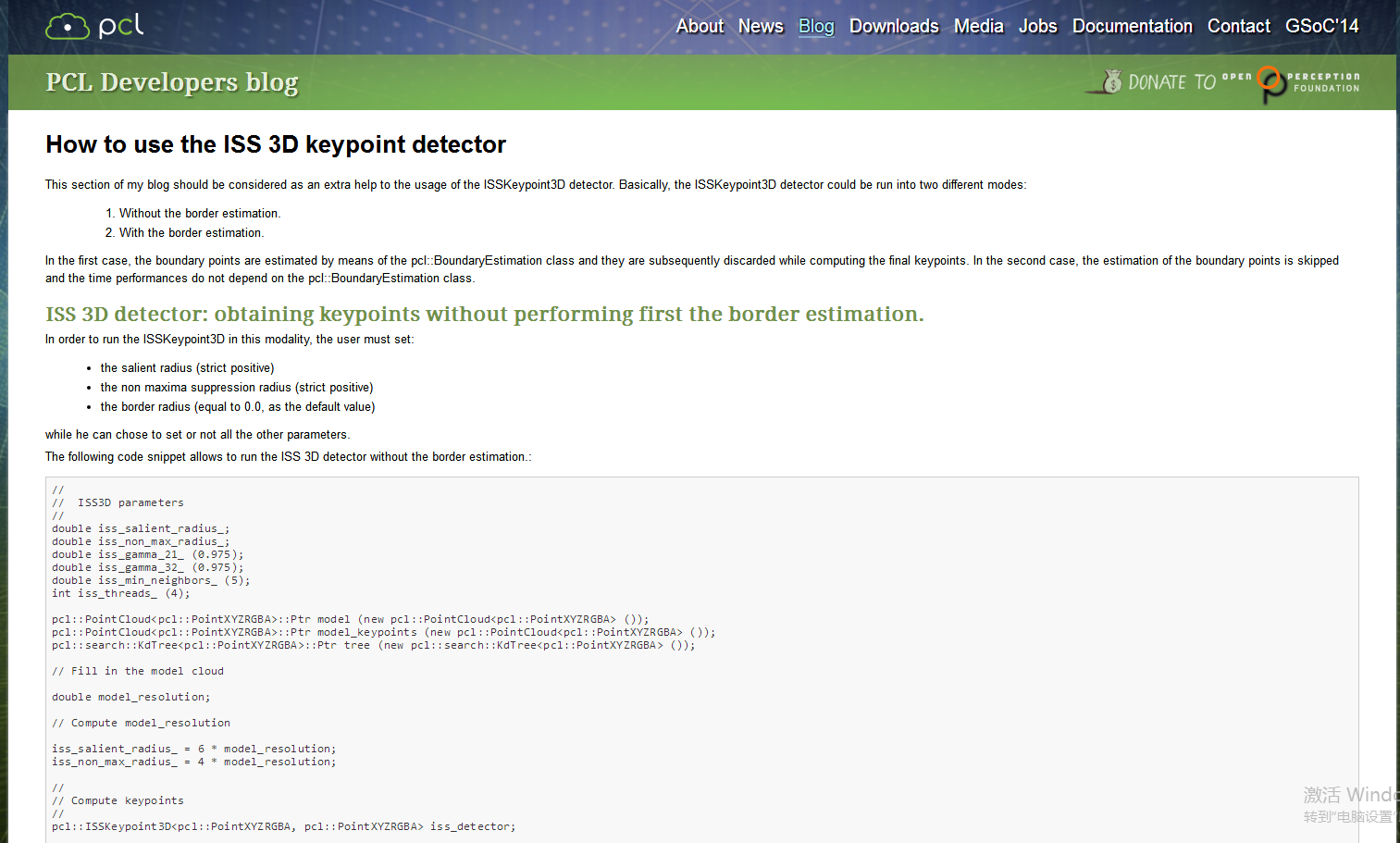Open the Contact page
The image size is (1400, 843).
click(x=1239, y=27)
